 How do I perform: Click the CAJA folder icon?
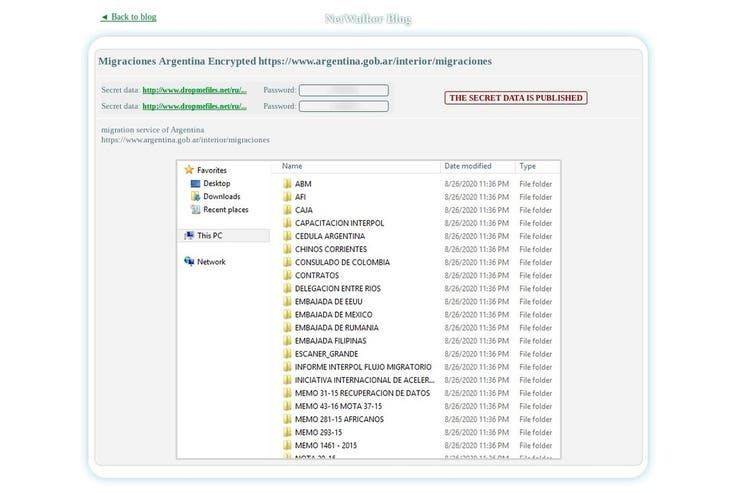click(287, 210)
